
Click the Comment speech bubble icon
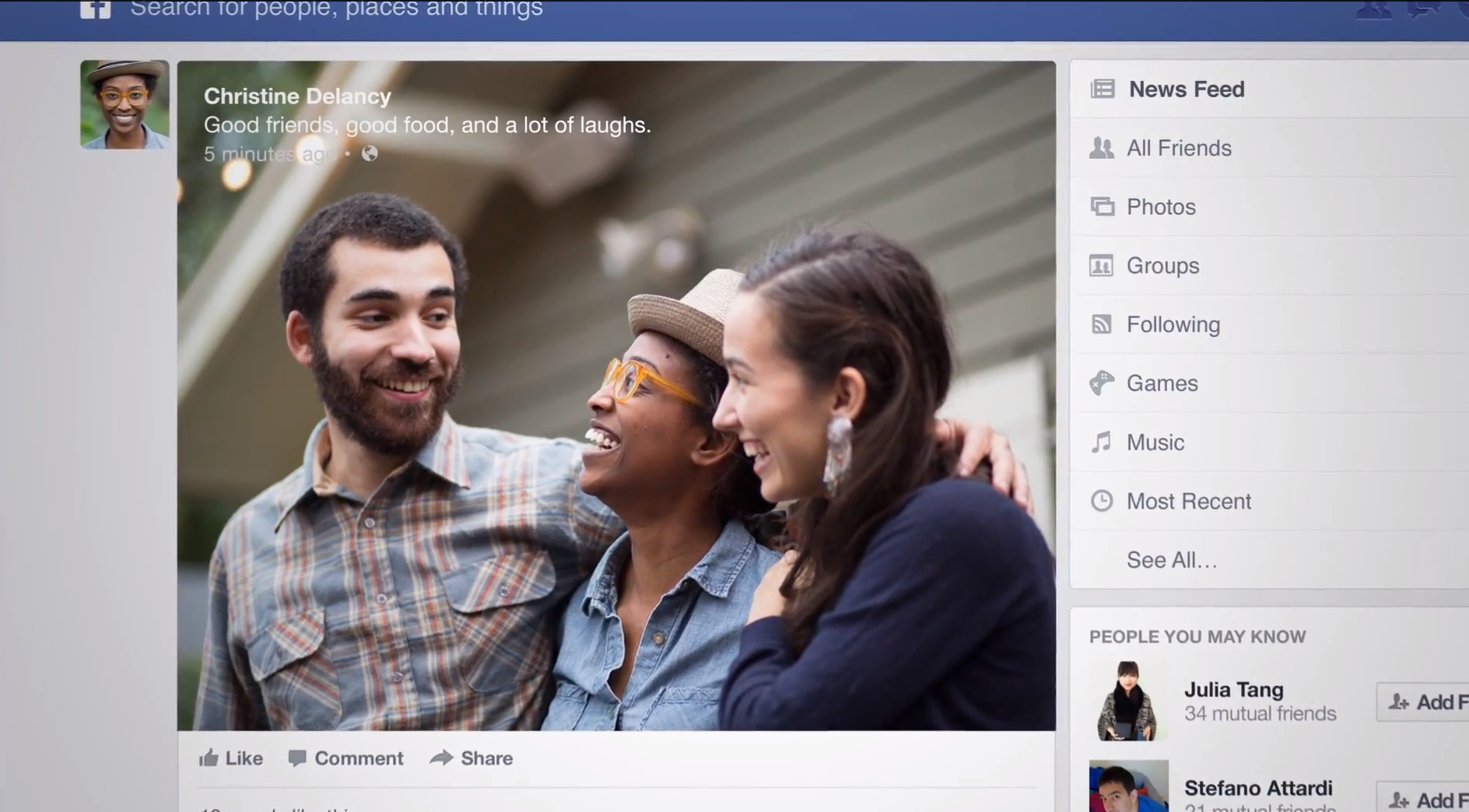point(297,758)
